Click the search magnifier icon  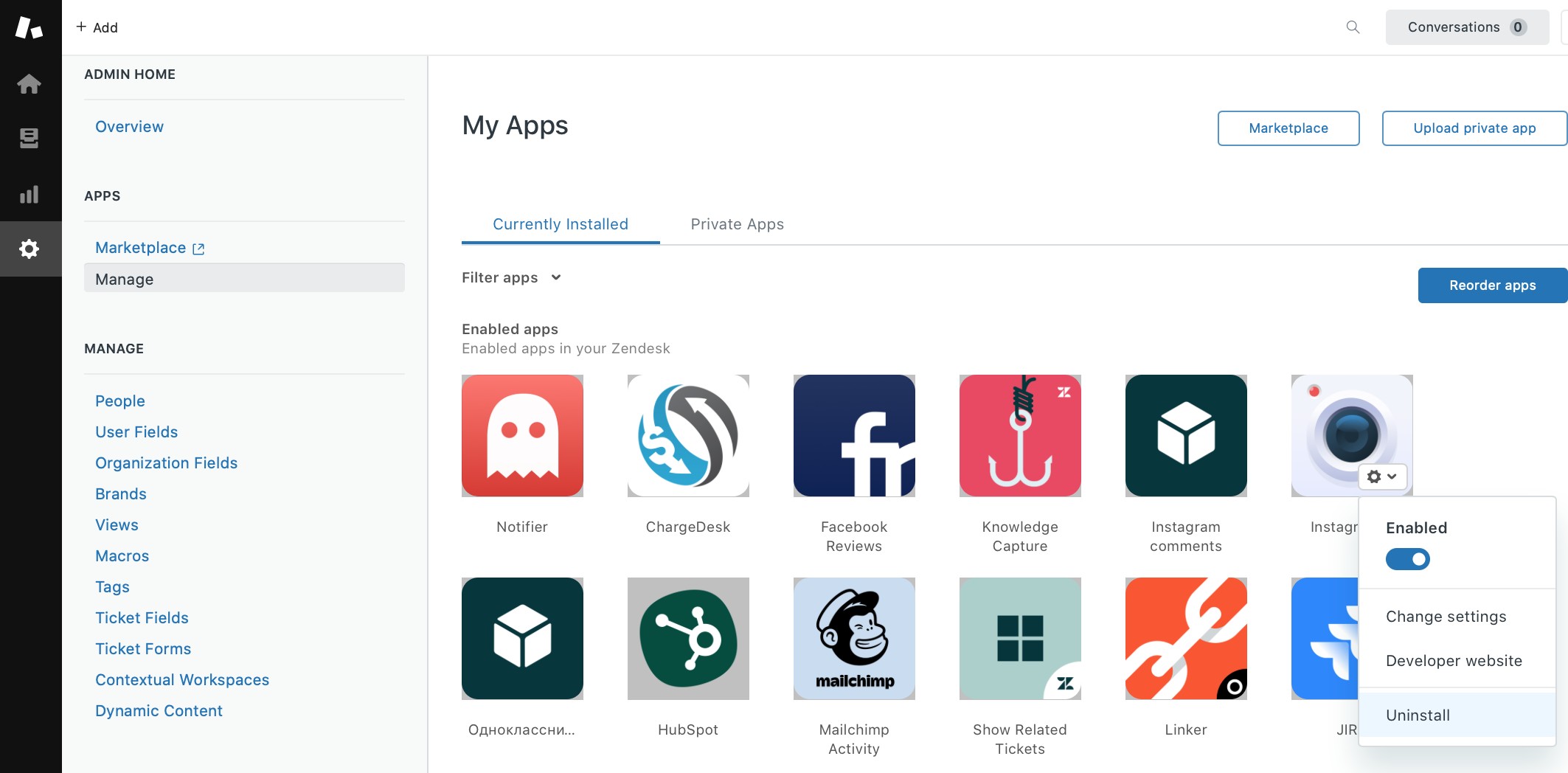tap(1353, 27)
